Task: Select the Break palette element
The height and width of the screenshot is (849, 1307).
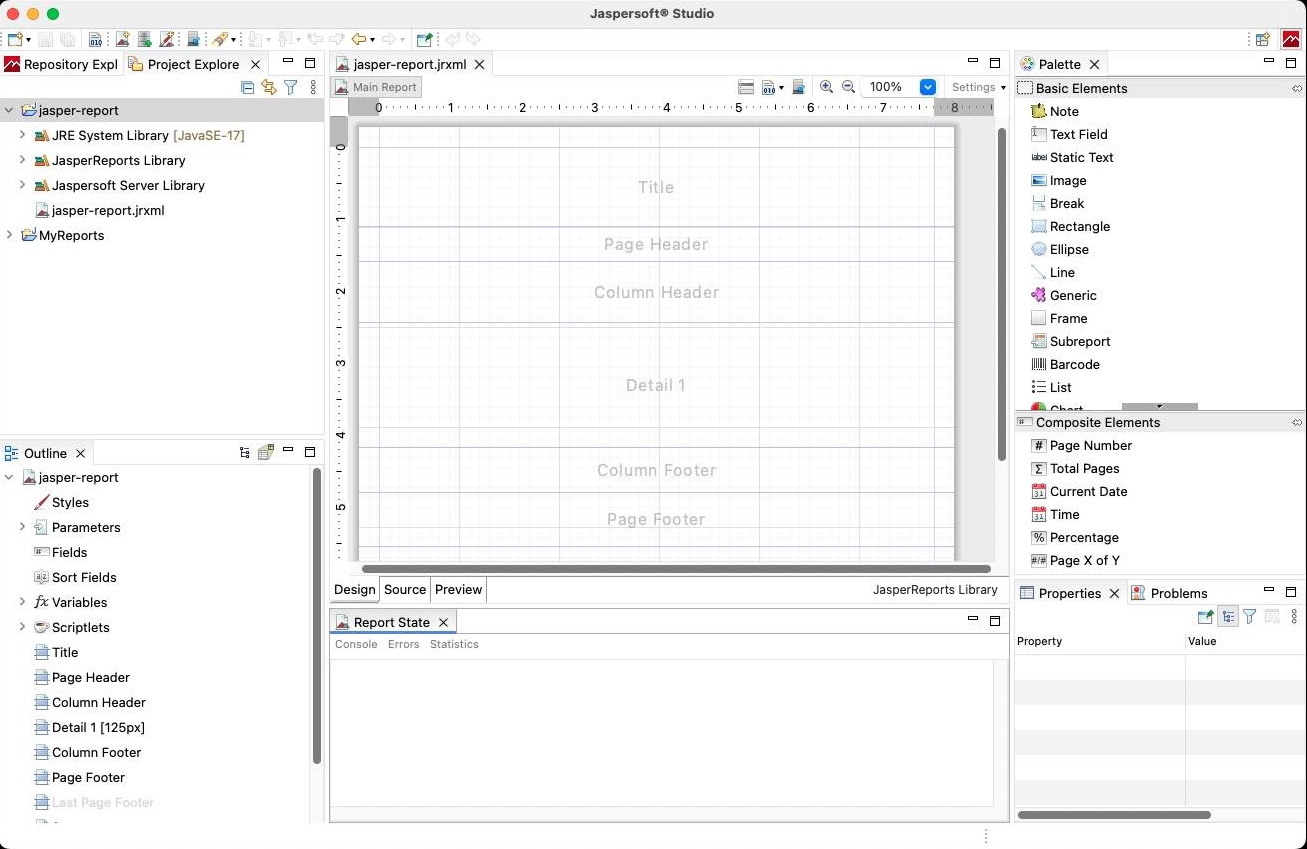Action: pos(1057,203)
